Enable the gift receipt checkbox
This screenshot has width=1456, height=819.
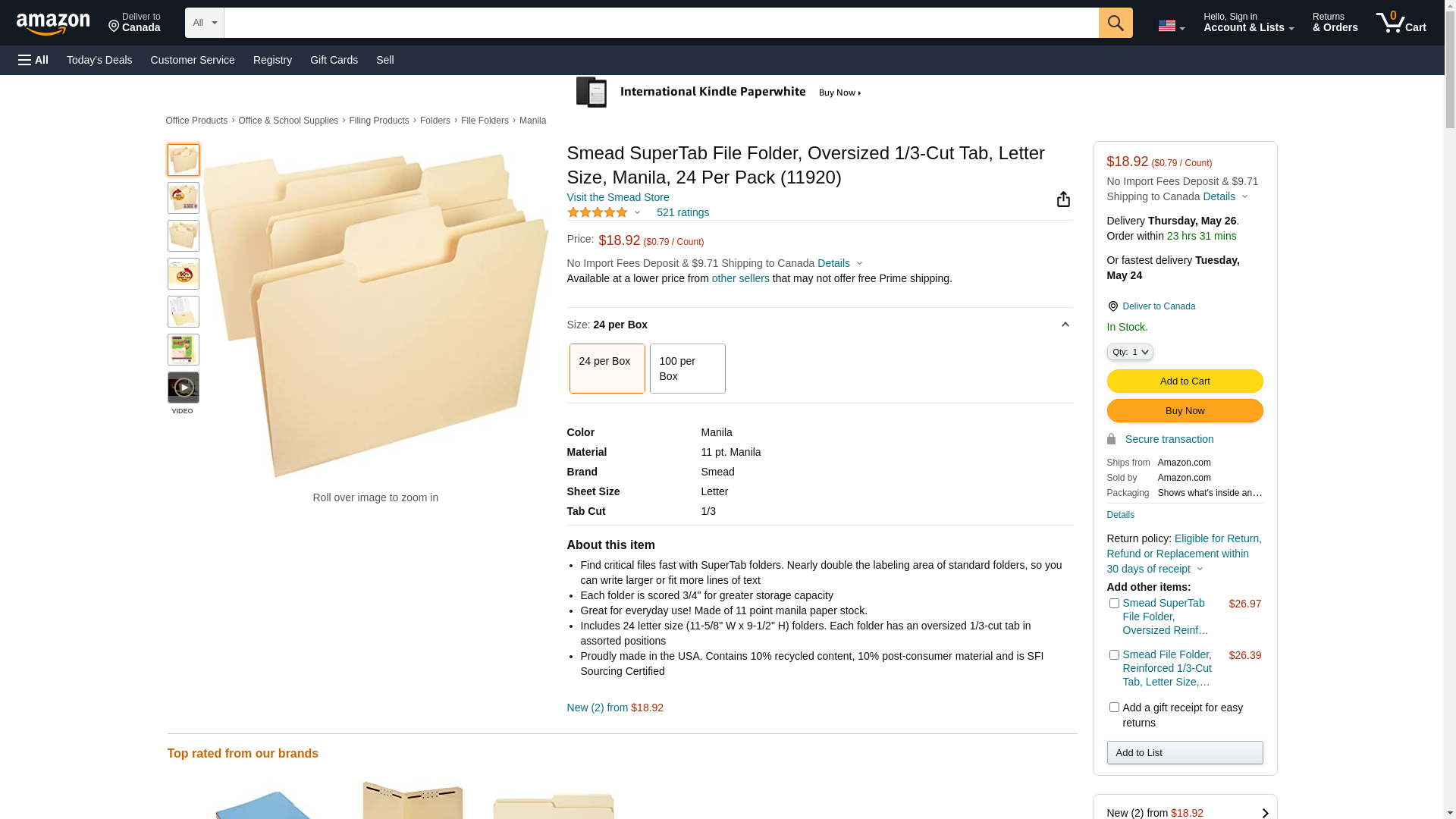coord(1113,708)
